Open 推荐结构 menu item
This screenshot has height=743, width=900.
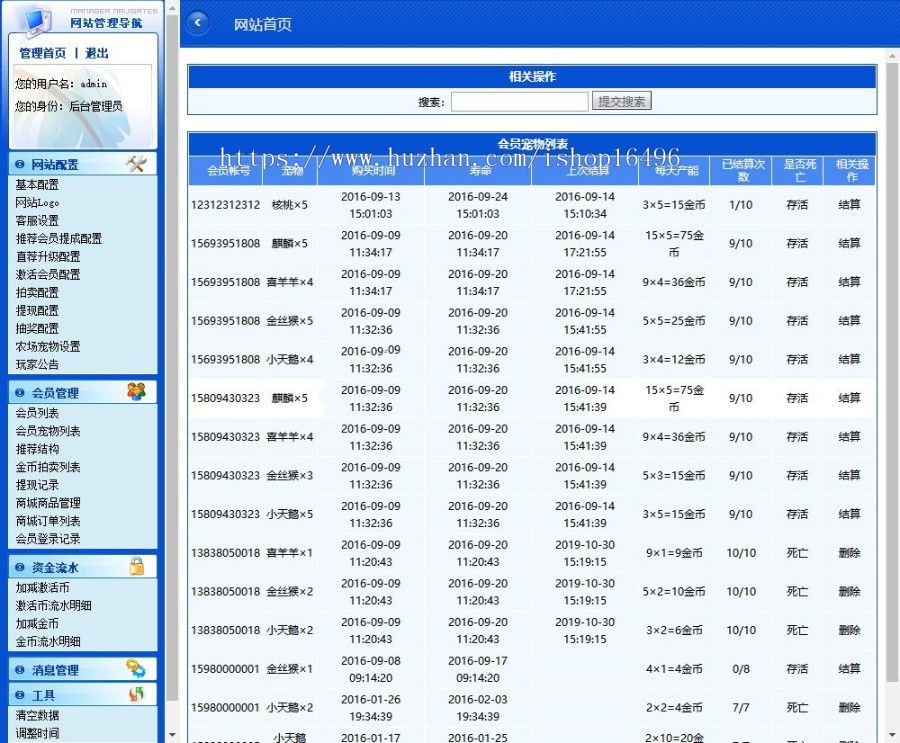(x=37, y=449)
